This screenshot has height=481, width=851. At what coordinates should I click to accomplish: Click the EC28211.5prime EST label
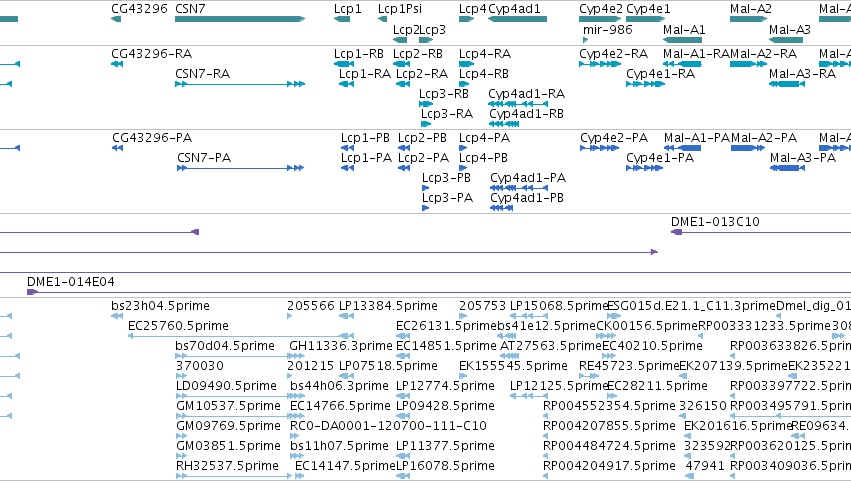point(657,385)
